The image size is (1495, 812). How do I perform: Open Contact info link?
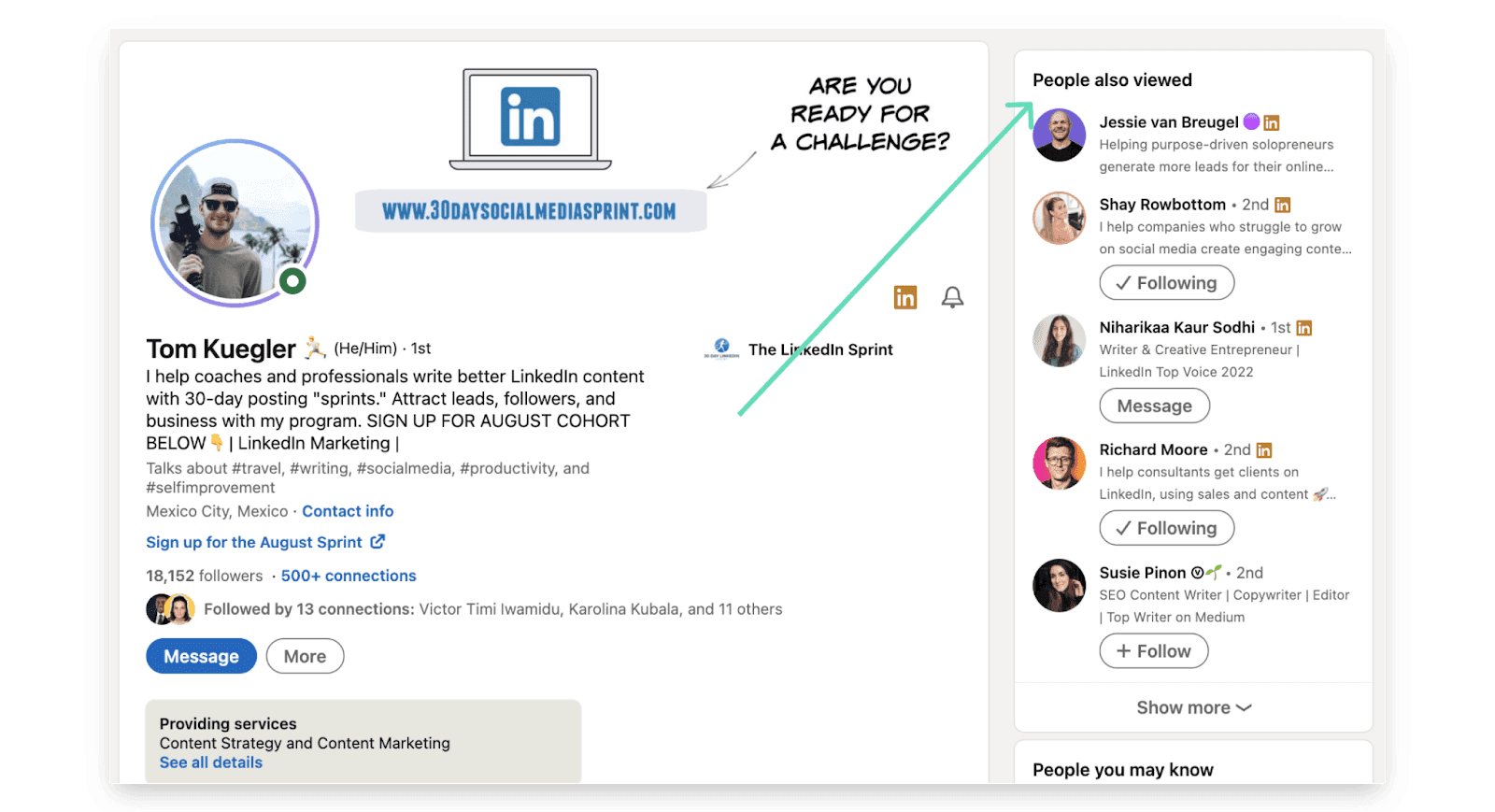[348, 511]
